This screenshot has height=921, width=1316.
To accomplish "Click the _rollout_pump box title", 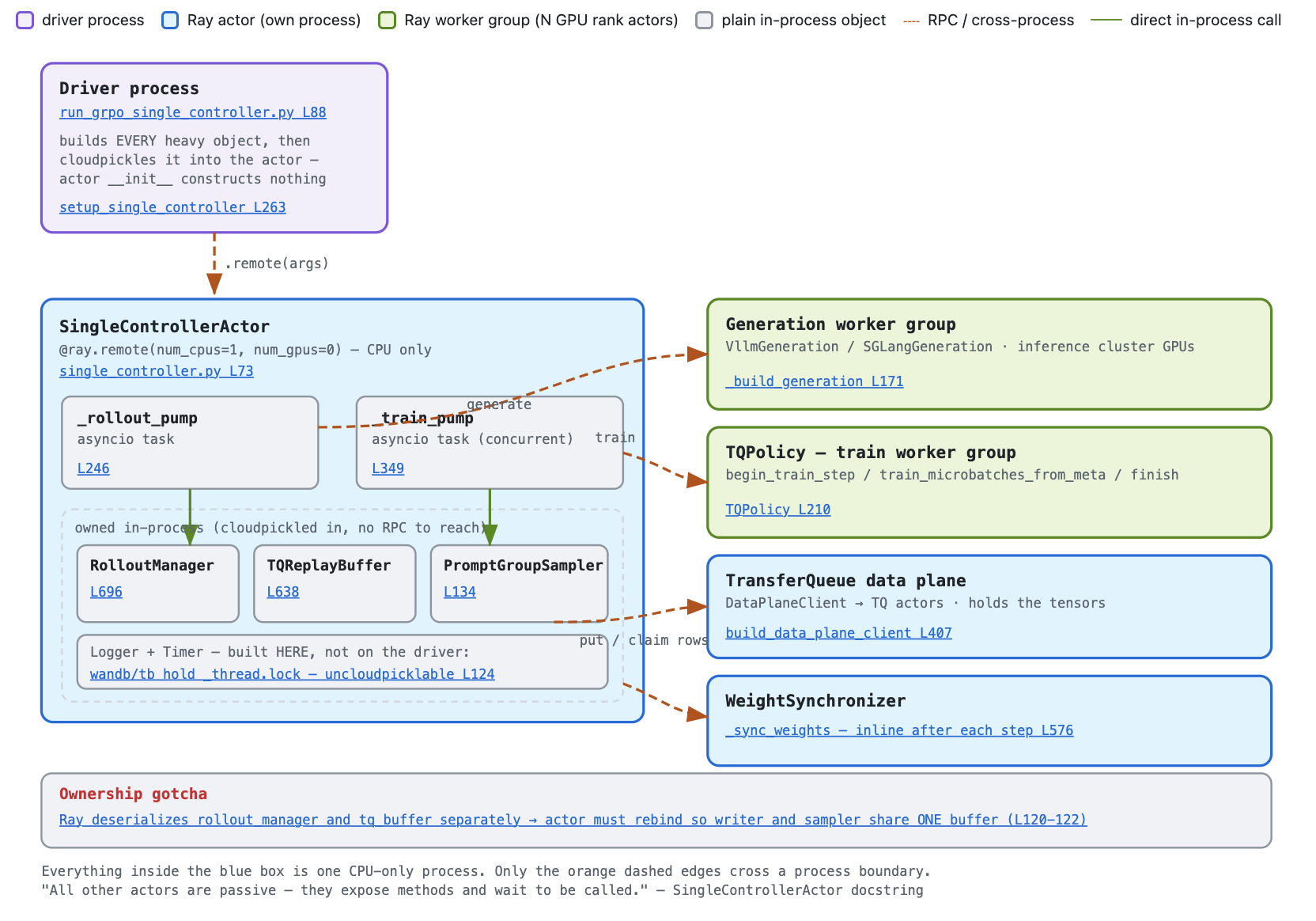I will (x=138, y=418).
